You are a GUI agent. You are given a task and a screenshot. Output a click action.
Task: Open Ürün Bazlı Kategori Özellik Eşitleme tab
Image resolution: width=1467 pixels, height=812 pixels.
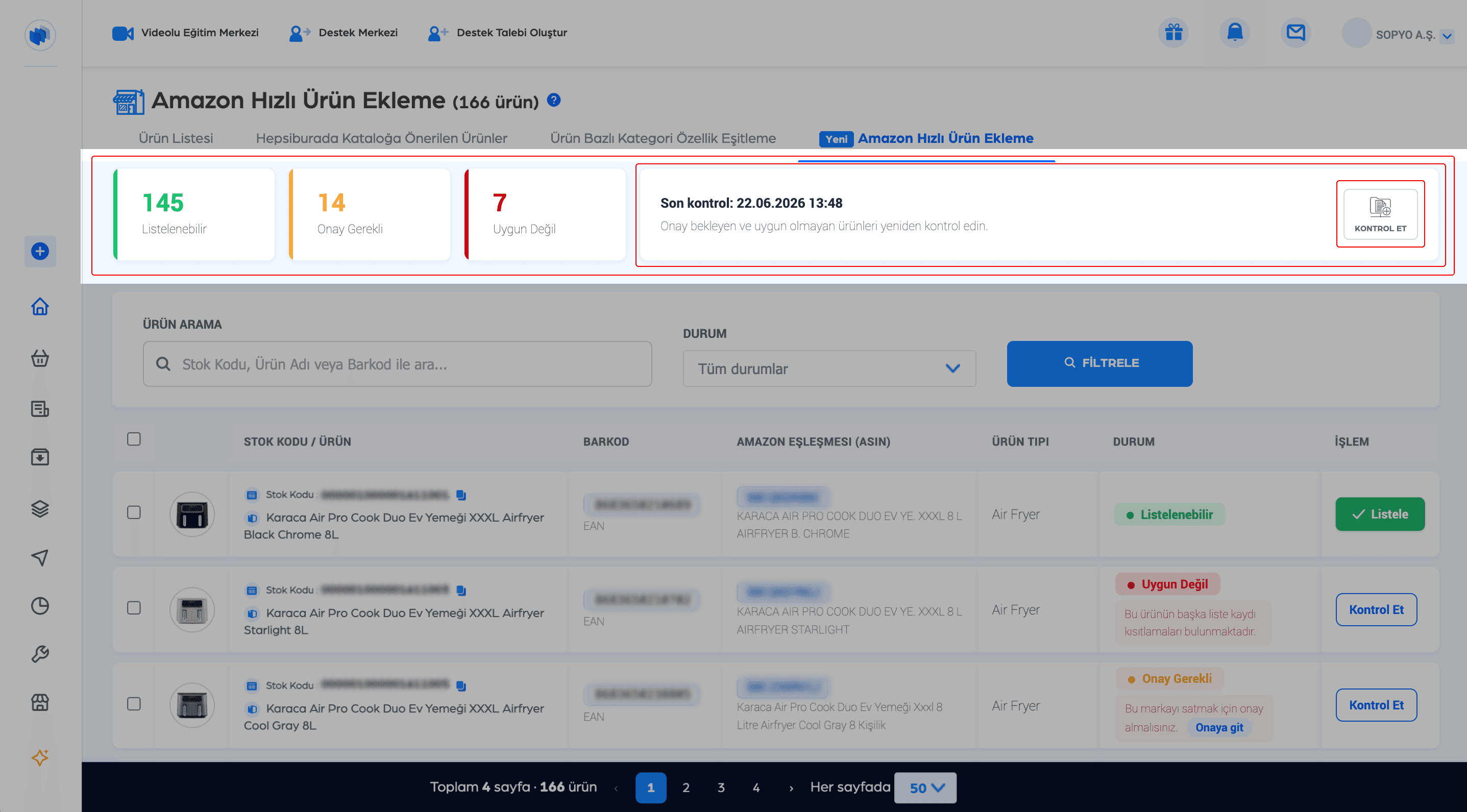(663, 138)
